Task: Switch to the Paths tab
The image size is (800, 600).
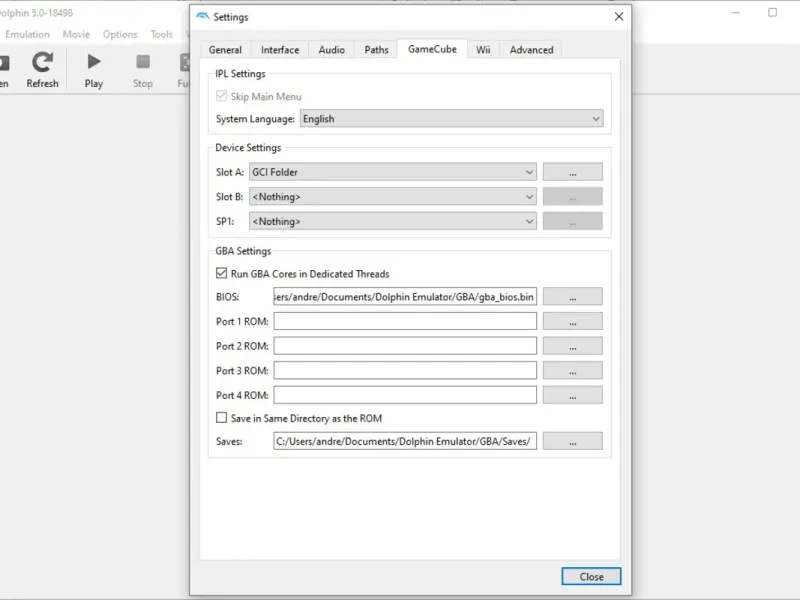Action: (377, 49)
